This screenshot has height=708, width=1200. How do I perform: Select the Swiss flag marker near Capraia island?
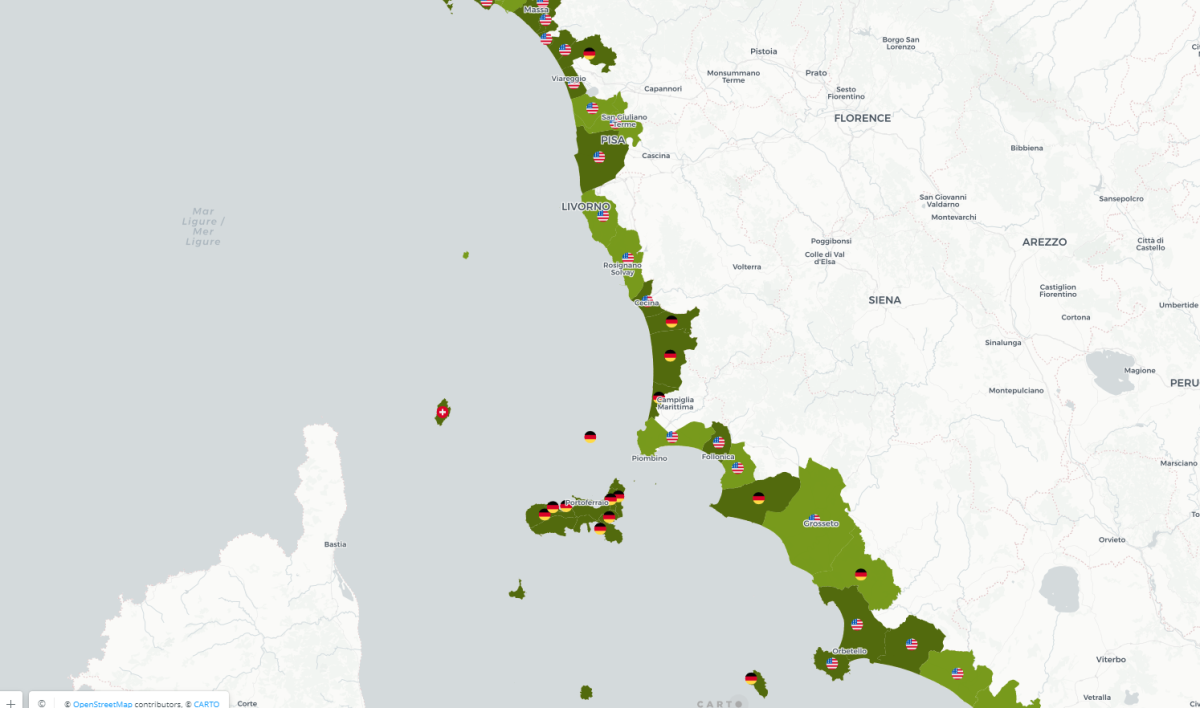[x=440, y=410]
